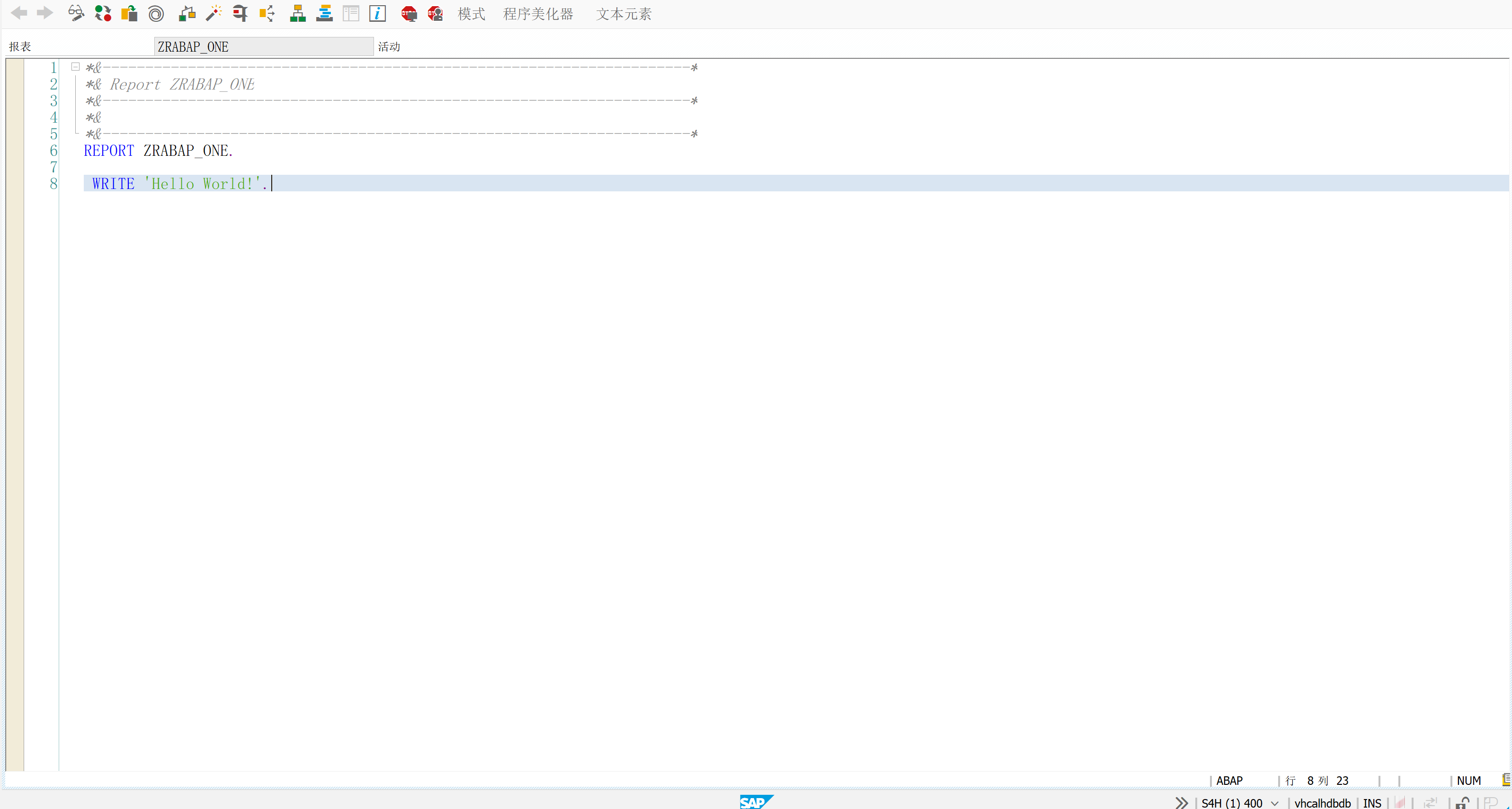Toggle NUM indicator in editor status
The image size is (1512, 809).
click(x=1468, y=780)
